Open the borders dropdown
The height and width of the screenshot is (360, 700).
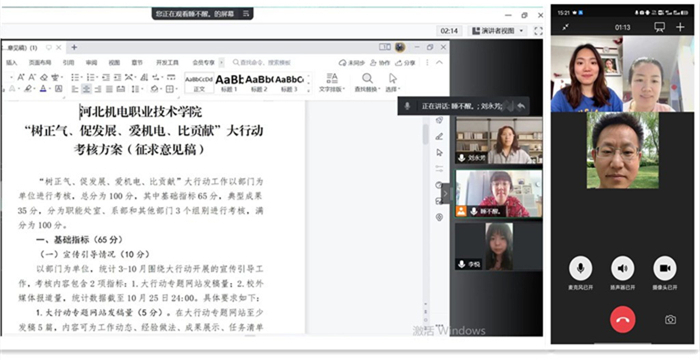(171, 89)
